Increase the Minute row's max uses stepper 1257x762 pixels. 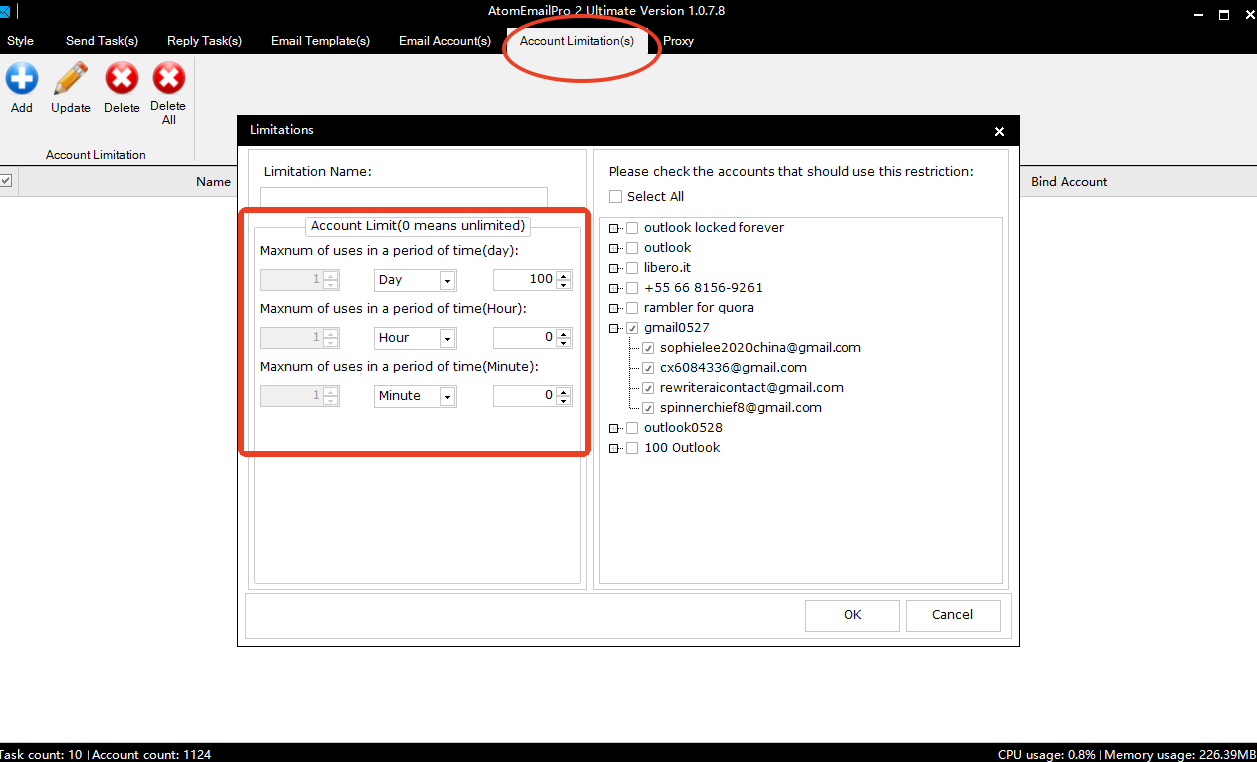pyautogui.click(x=565, y=391)
